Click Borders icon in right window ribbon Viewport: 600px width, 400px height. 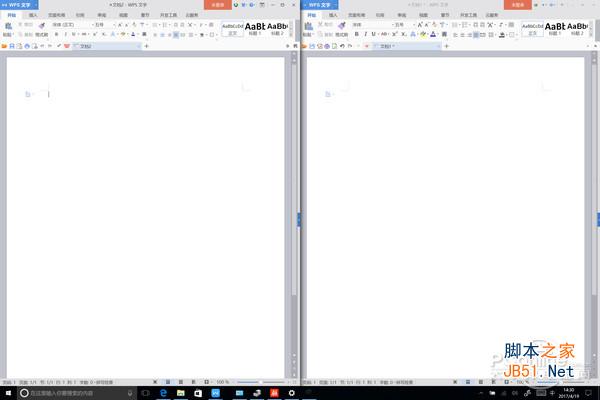(x=511, y=34)
